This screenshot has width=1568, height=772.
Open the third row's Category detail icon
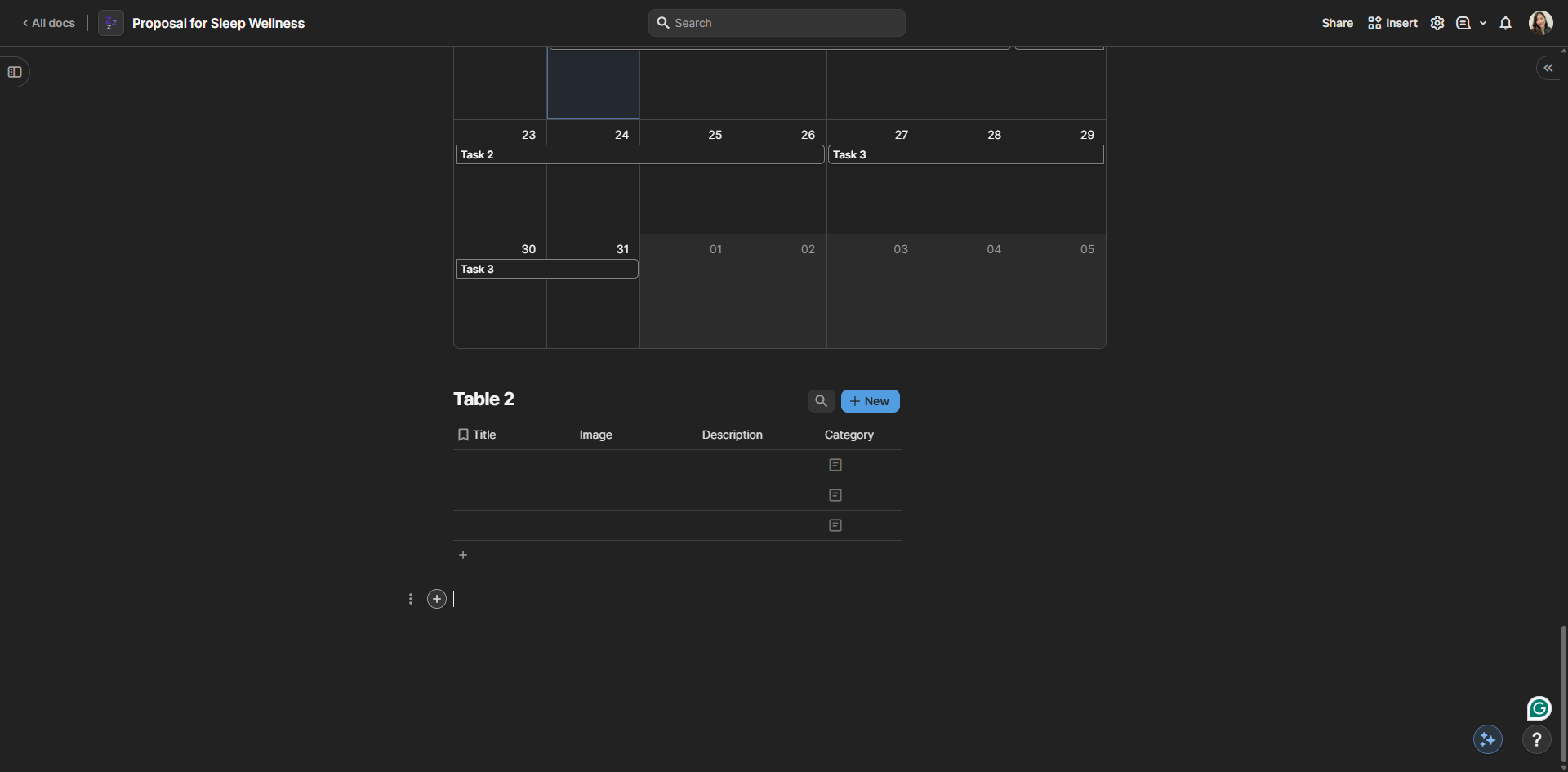pos(835,525)
